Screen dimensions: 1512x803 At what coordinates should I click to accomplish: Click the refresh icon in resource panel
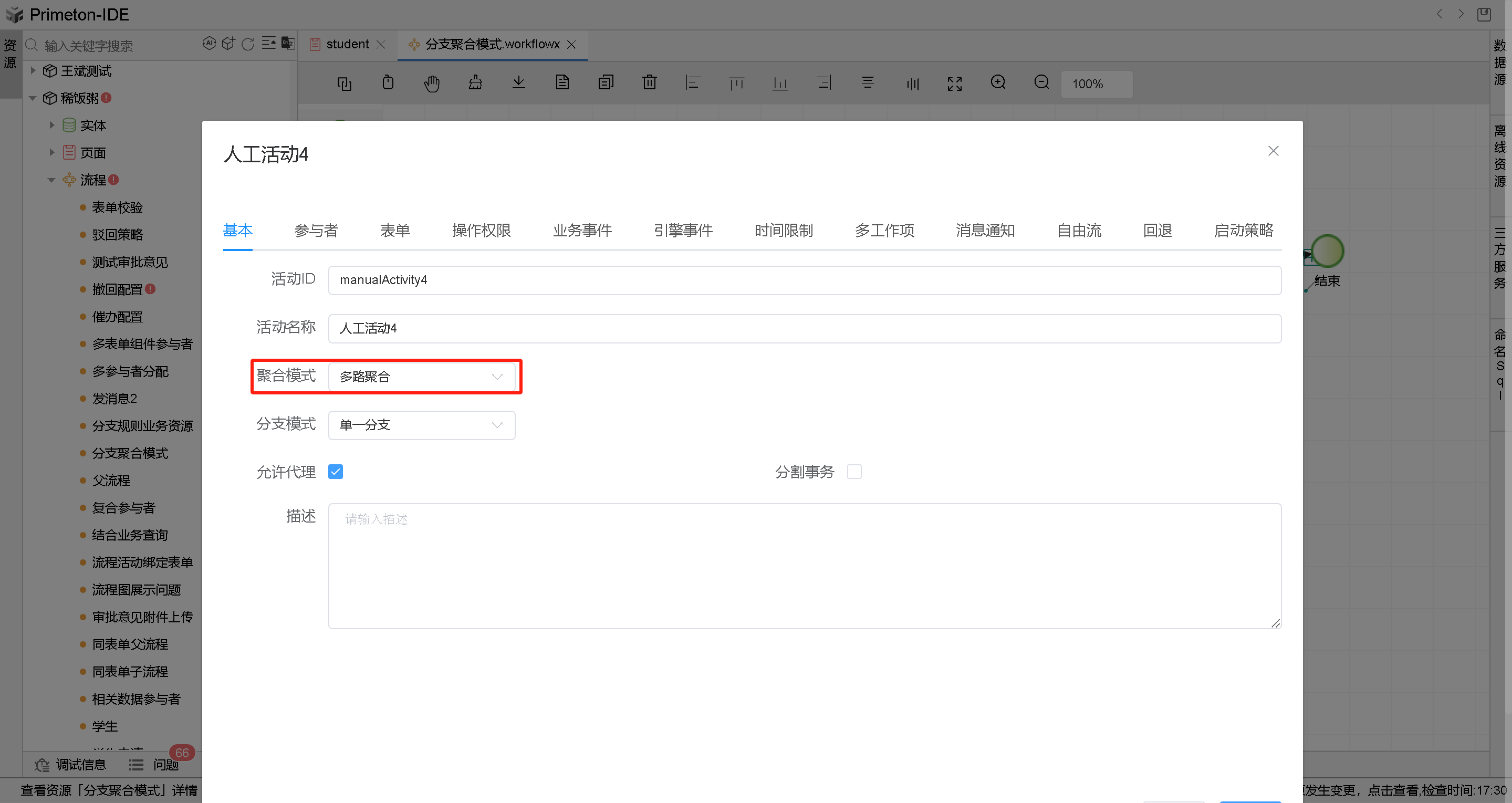tap(248, 44)
